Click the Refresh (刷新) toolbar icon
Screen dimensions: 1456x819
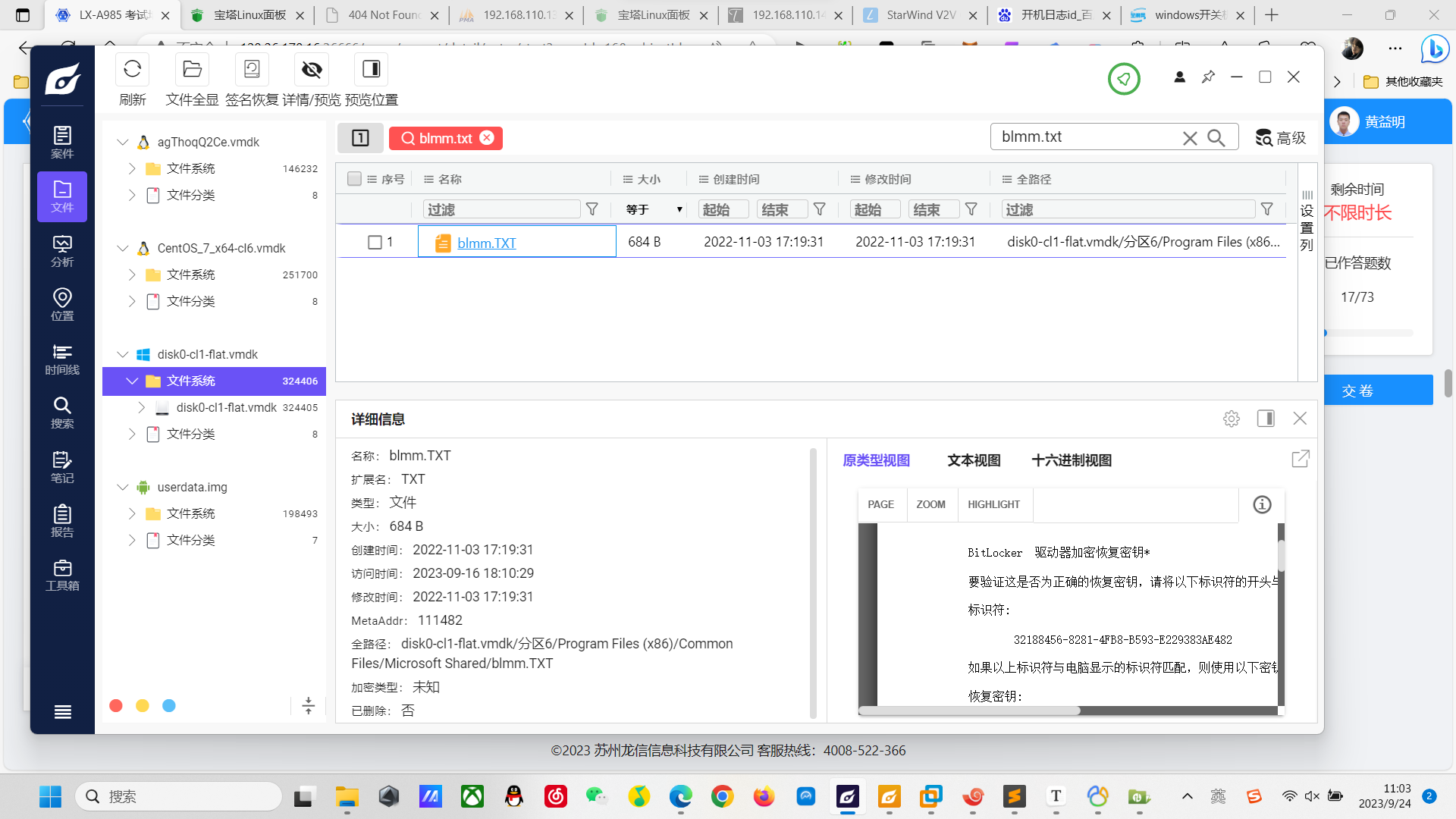pos(132,70)
